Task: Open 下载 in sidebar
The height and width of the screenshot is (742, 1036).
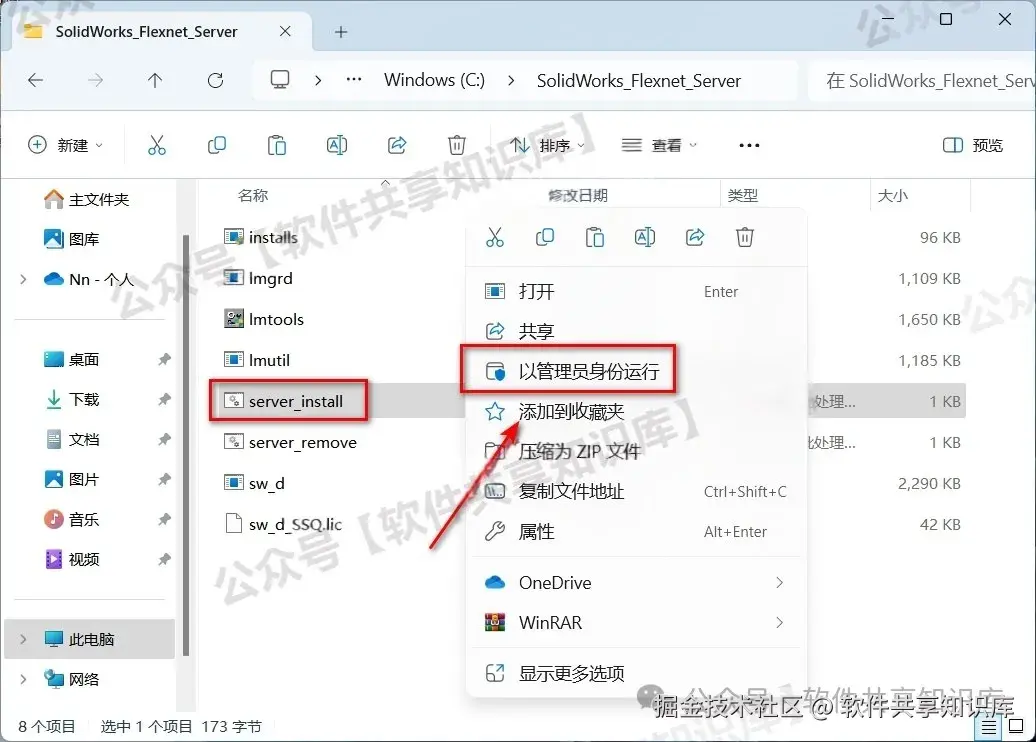Action: click(x=71, y=399)
